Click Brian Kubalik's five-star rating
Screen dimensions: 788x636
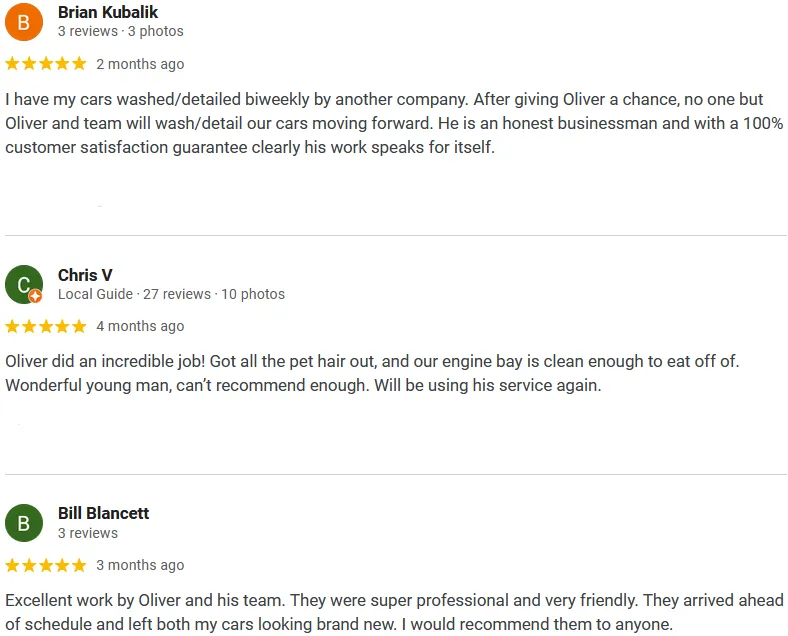(x=46, y=64)
